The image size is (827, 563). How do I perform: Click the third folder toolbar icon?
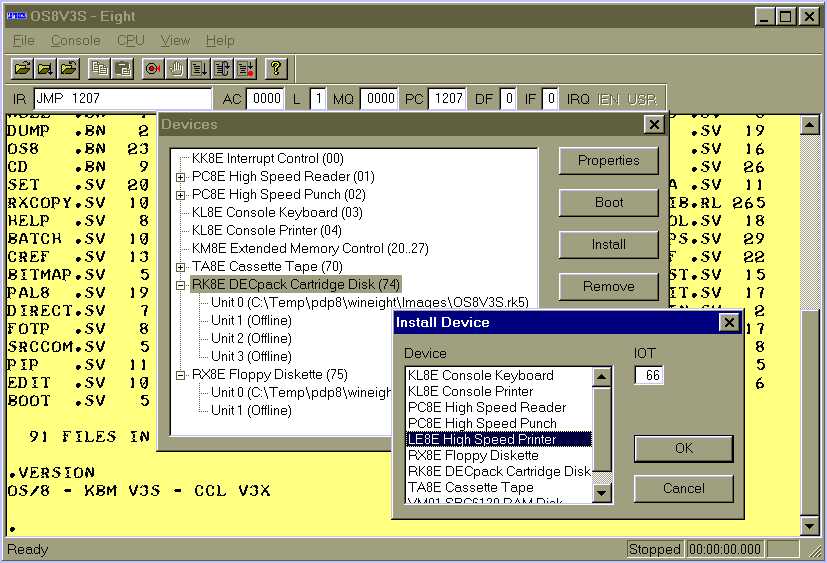click(69, 69)
